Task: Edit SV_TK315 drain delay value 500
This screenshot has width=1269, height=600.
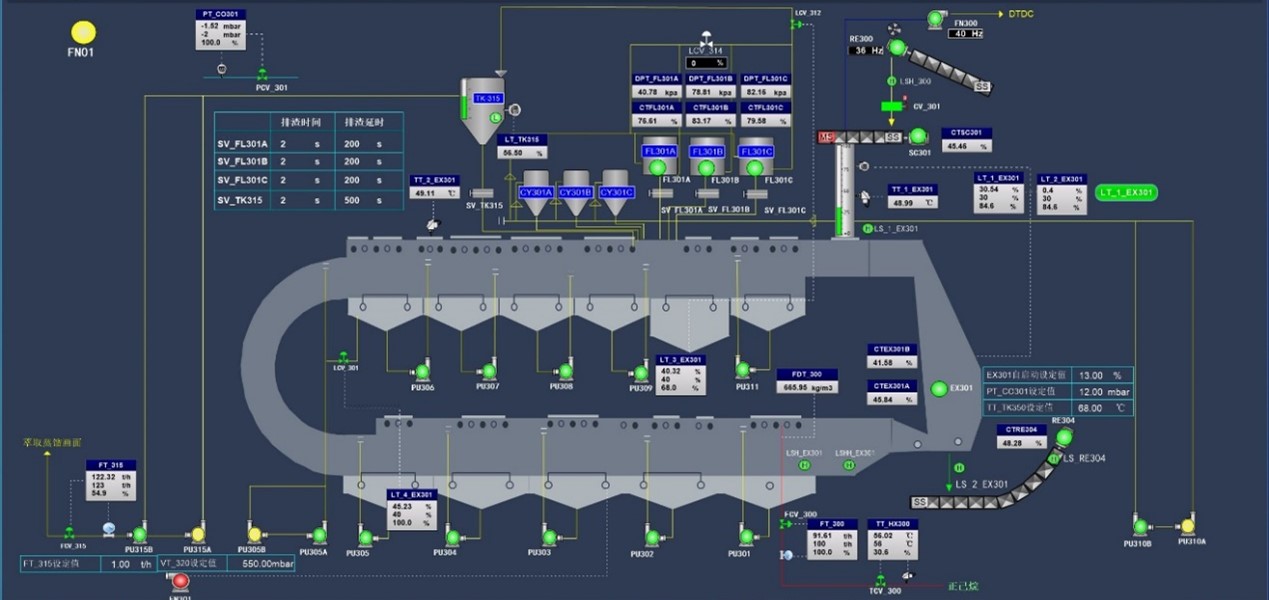Action: click(353, 200)
